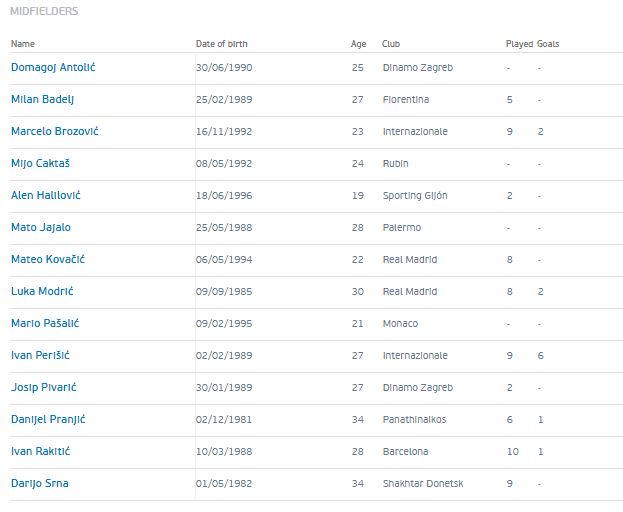Click the Date of birth column header
The image size is (623, 512).
(x=222, y=44)
